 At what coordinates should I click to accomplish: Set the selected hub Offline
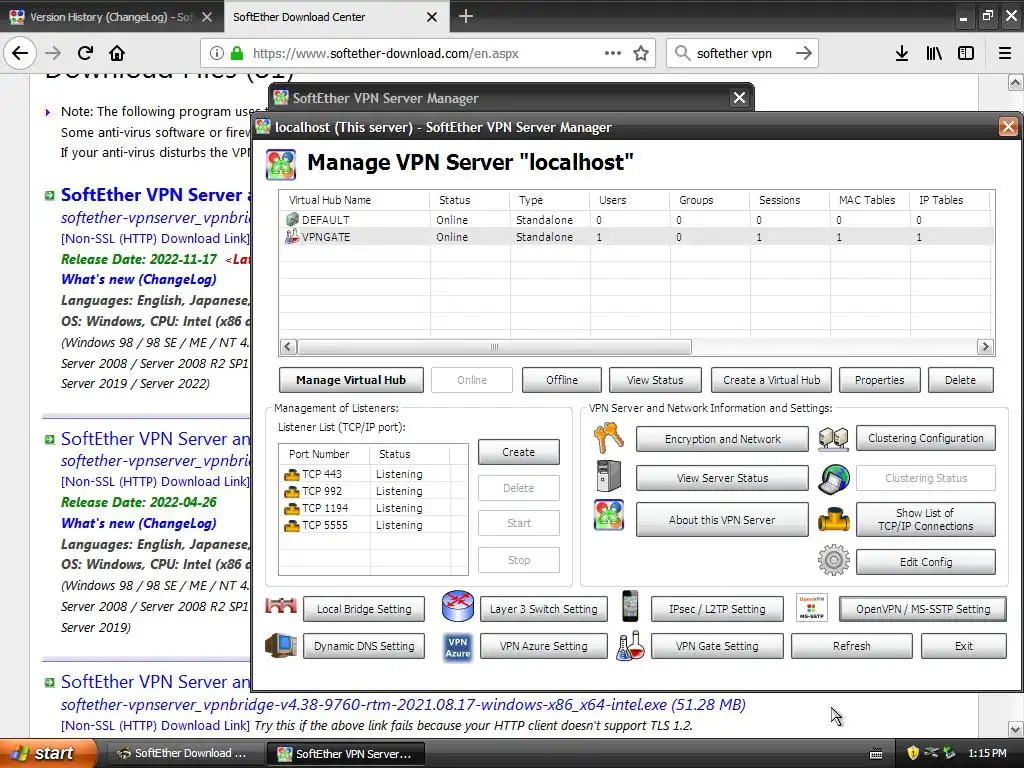click(562, 379)
